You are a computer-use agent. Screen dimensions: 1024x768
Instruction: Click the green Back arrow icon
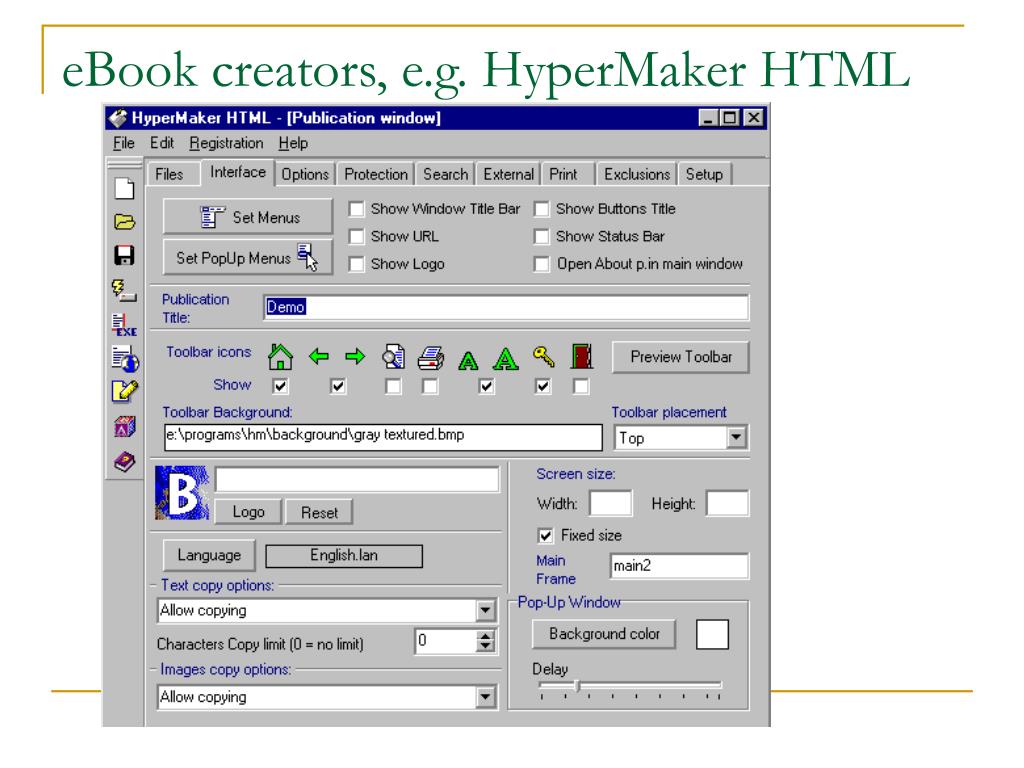[319, 357]
